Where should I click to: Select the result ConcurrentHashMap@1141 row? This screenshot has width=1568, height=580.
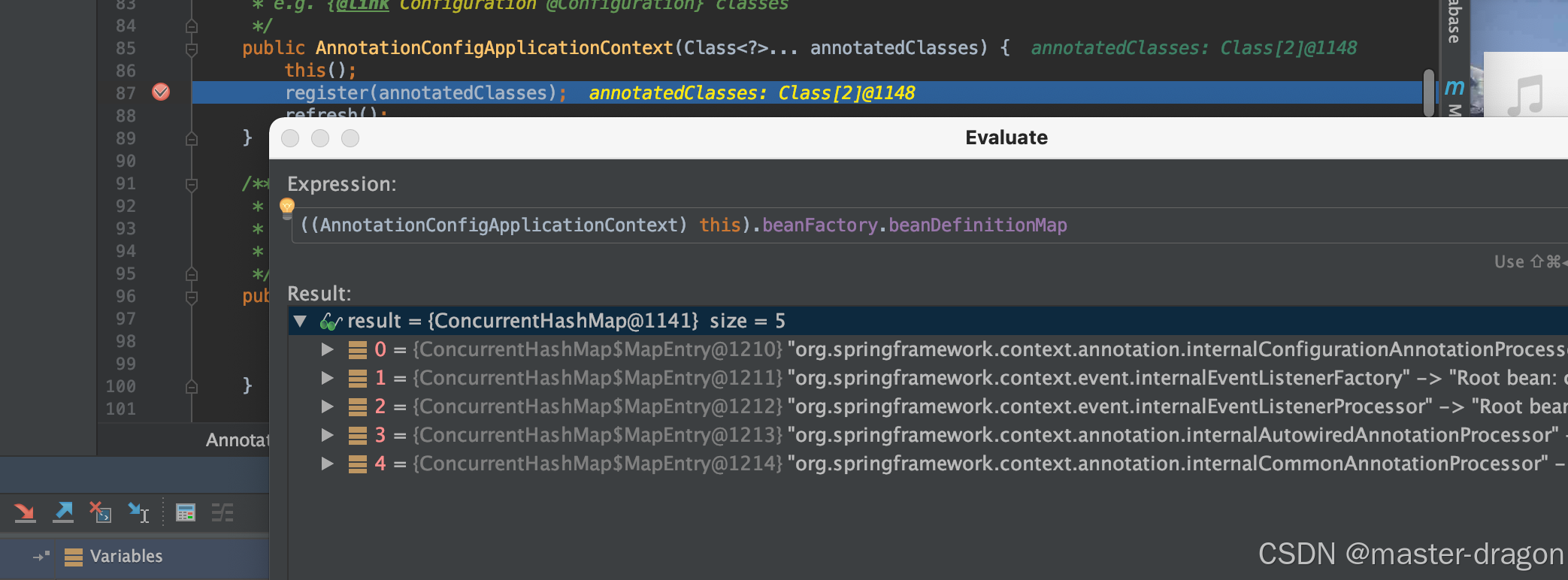928,321
